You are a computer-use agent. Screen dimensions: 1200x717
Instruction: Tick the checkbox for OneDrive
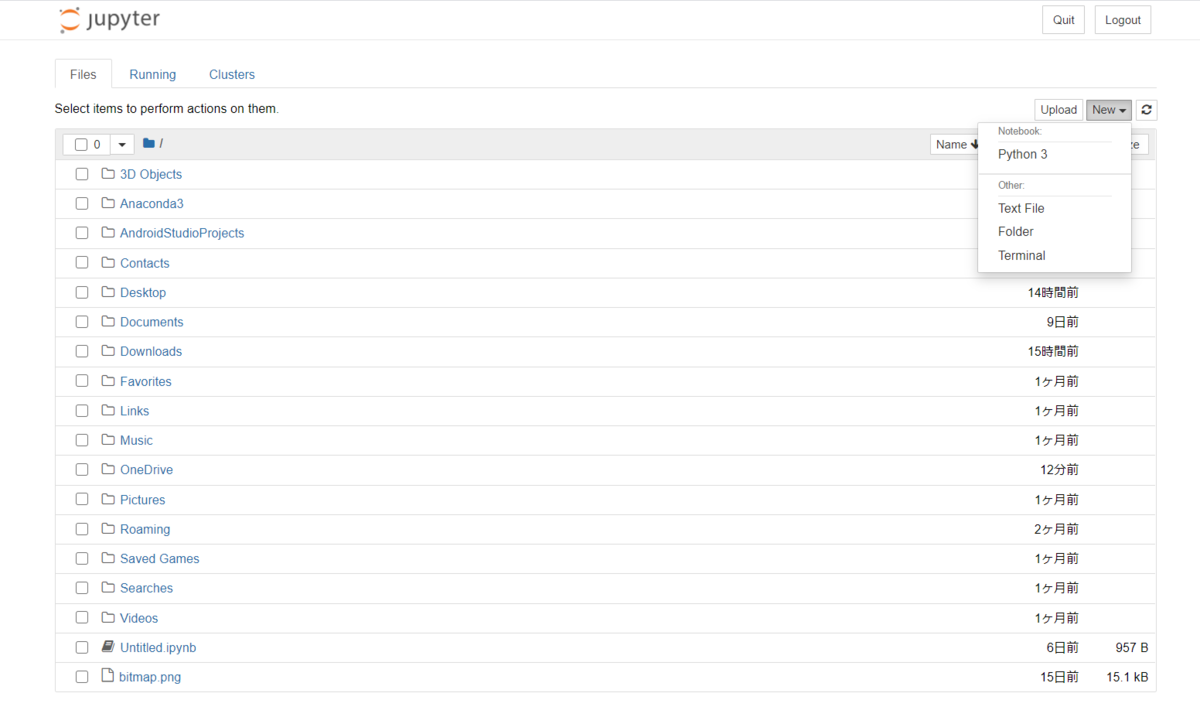click(82, 470)
